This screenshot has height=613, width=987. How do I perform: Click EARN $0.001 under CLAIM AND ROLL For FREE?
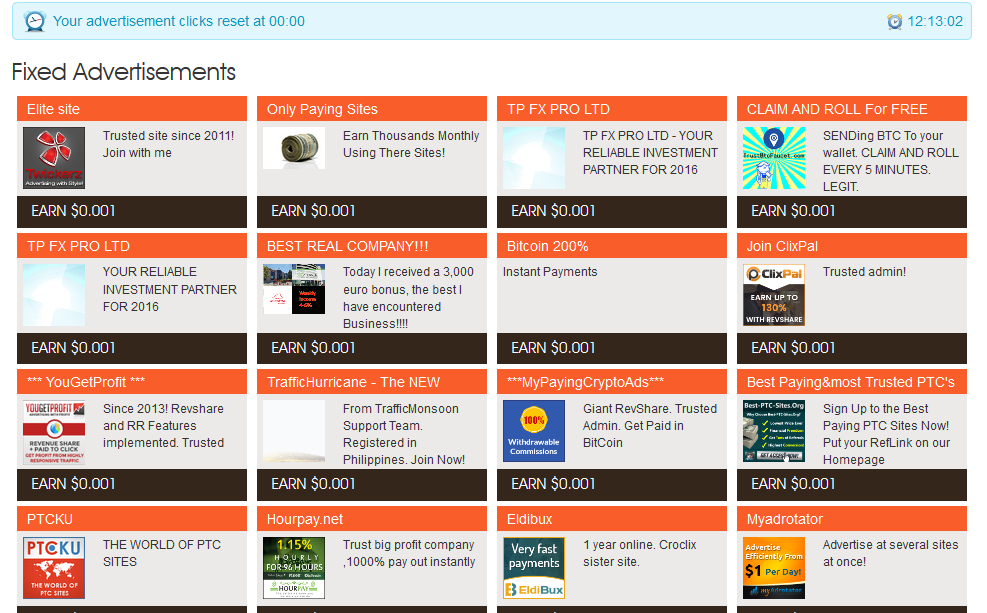(852, 211)
